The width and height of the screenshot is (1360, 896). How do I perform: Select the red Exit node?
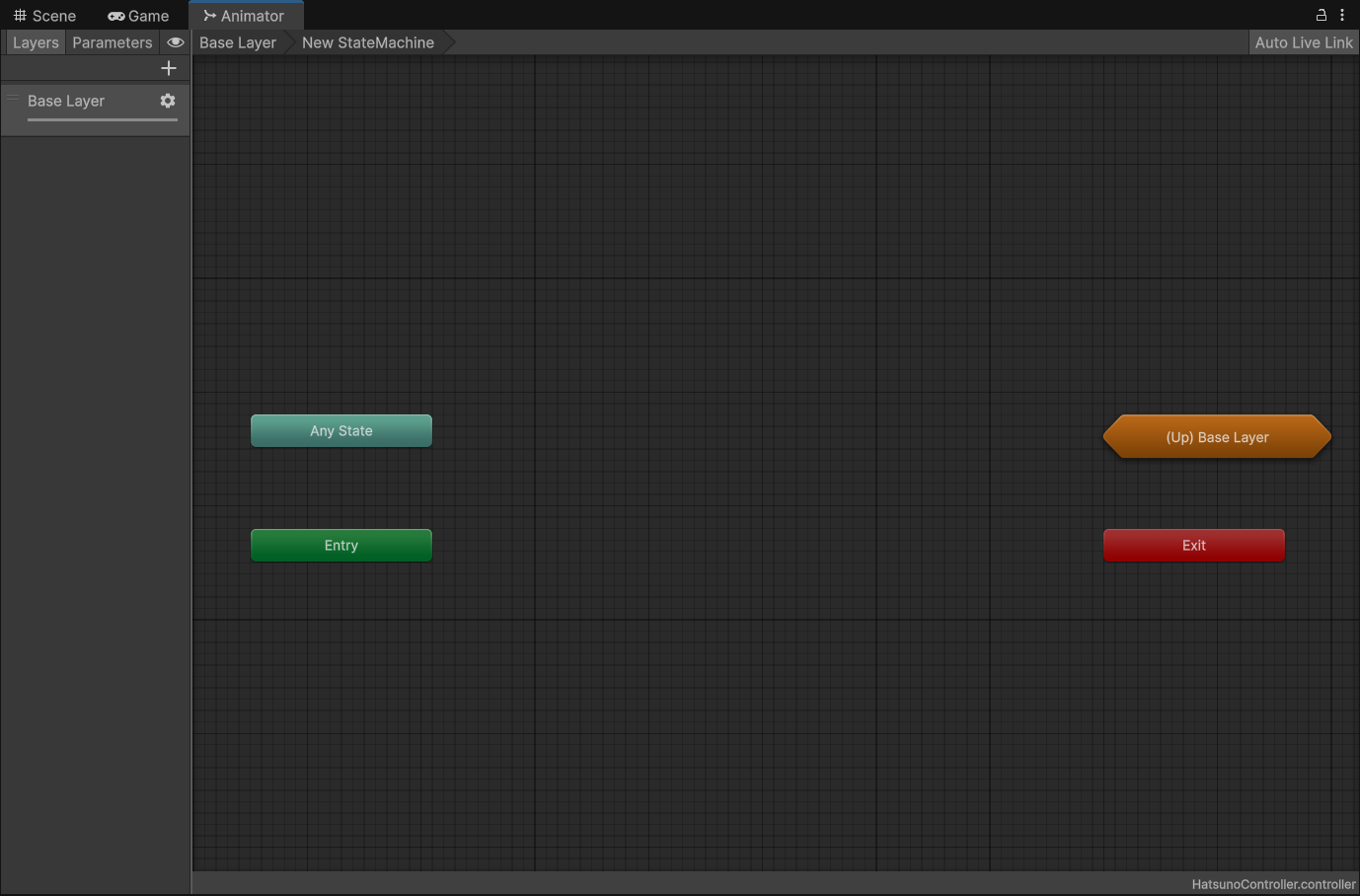[x=1194, y=546]
